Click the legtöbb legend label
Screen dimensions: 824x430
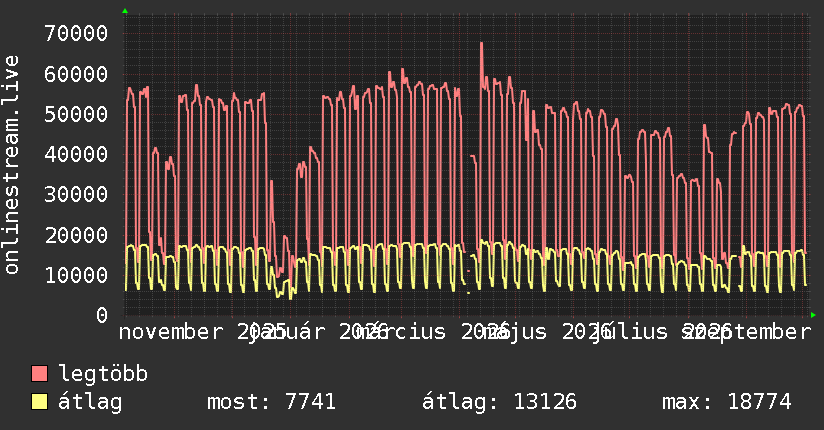click(103, 374)
